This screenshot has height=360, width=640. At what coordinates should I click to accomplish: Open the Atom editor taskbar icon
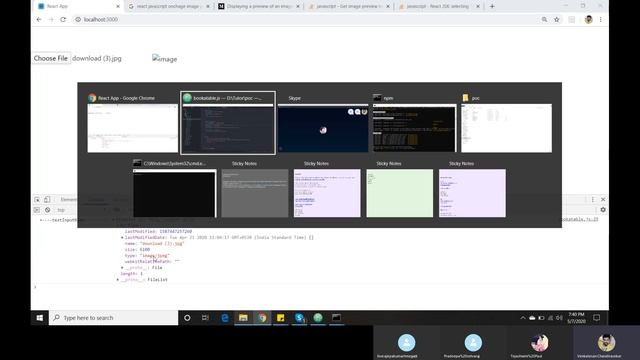[318, 318]
